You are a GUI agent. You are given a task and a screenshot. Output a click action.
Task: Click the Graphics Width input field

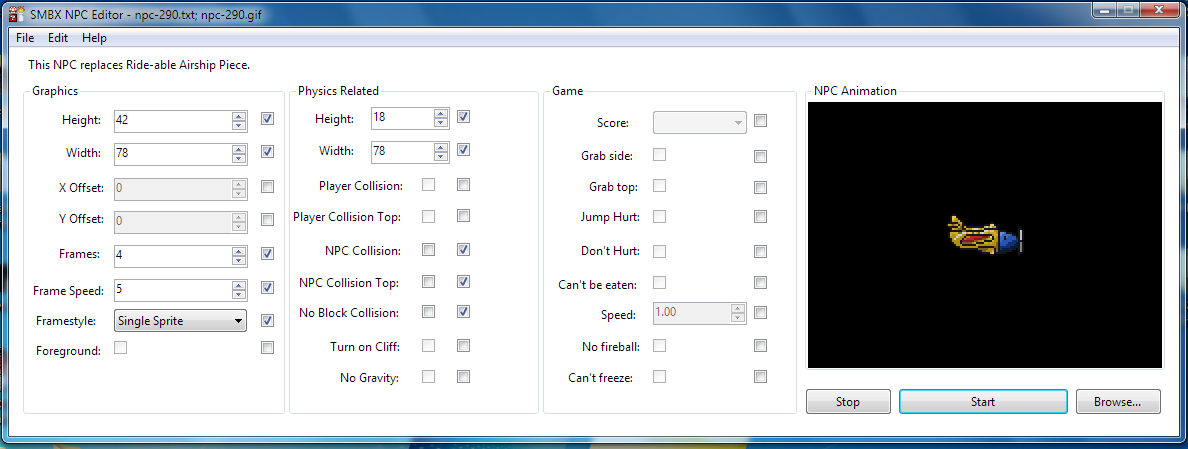point(173,153)
